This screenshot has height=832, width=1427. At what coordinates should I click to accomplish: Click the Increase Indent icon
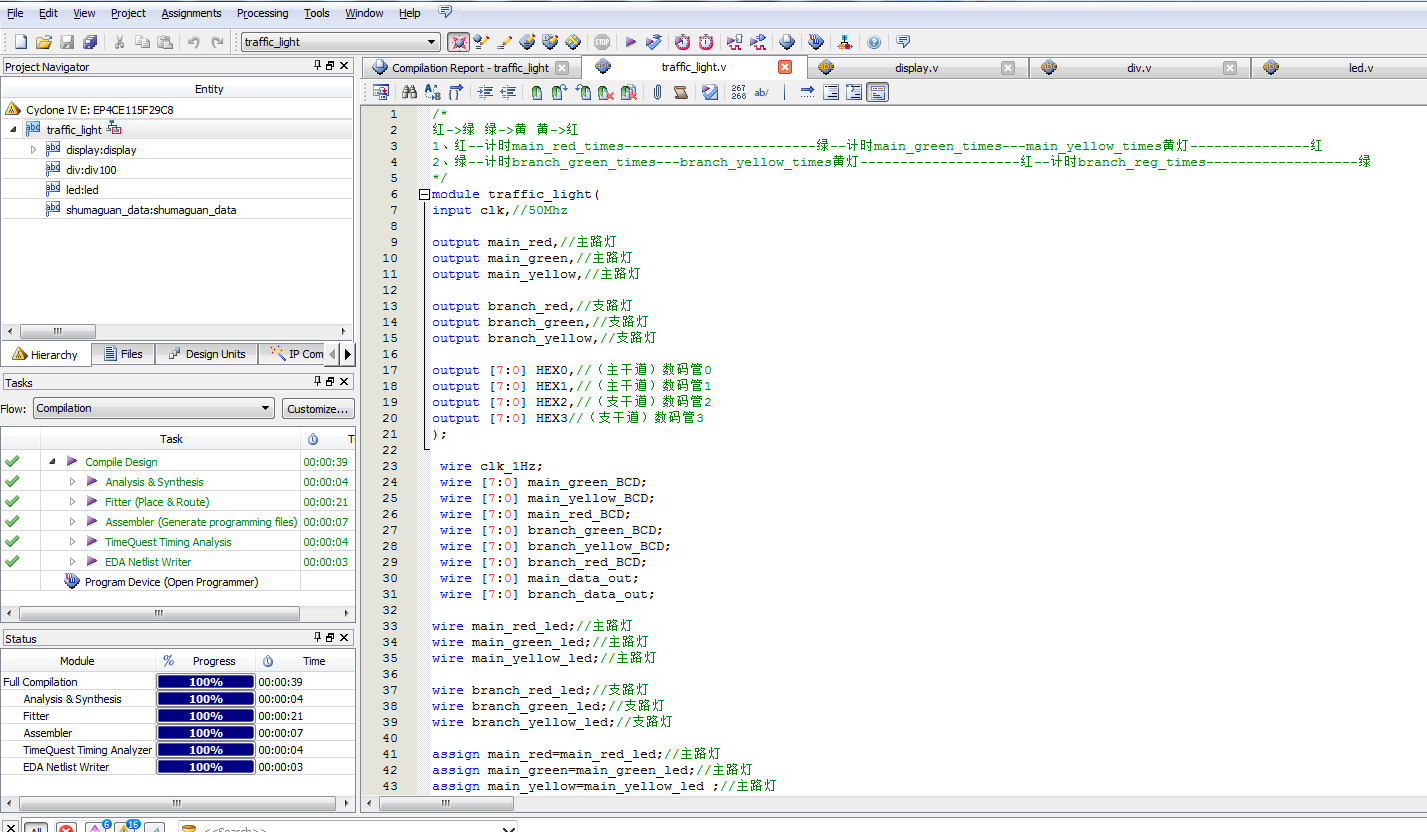point(485,92)
